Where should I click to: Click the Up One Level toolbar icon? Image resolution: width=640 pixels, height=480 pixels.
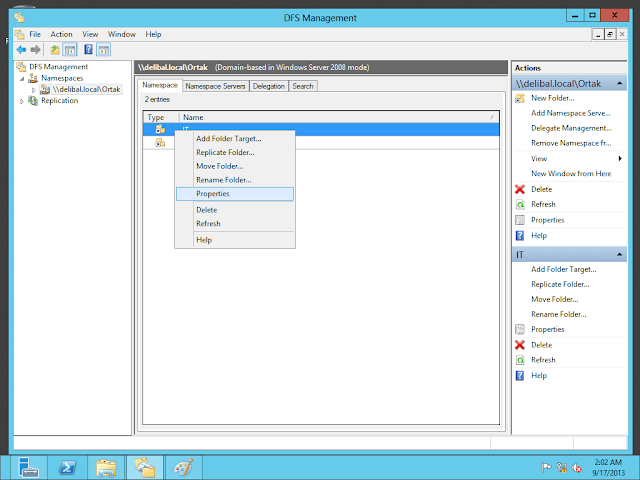click(55, 49)
